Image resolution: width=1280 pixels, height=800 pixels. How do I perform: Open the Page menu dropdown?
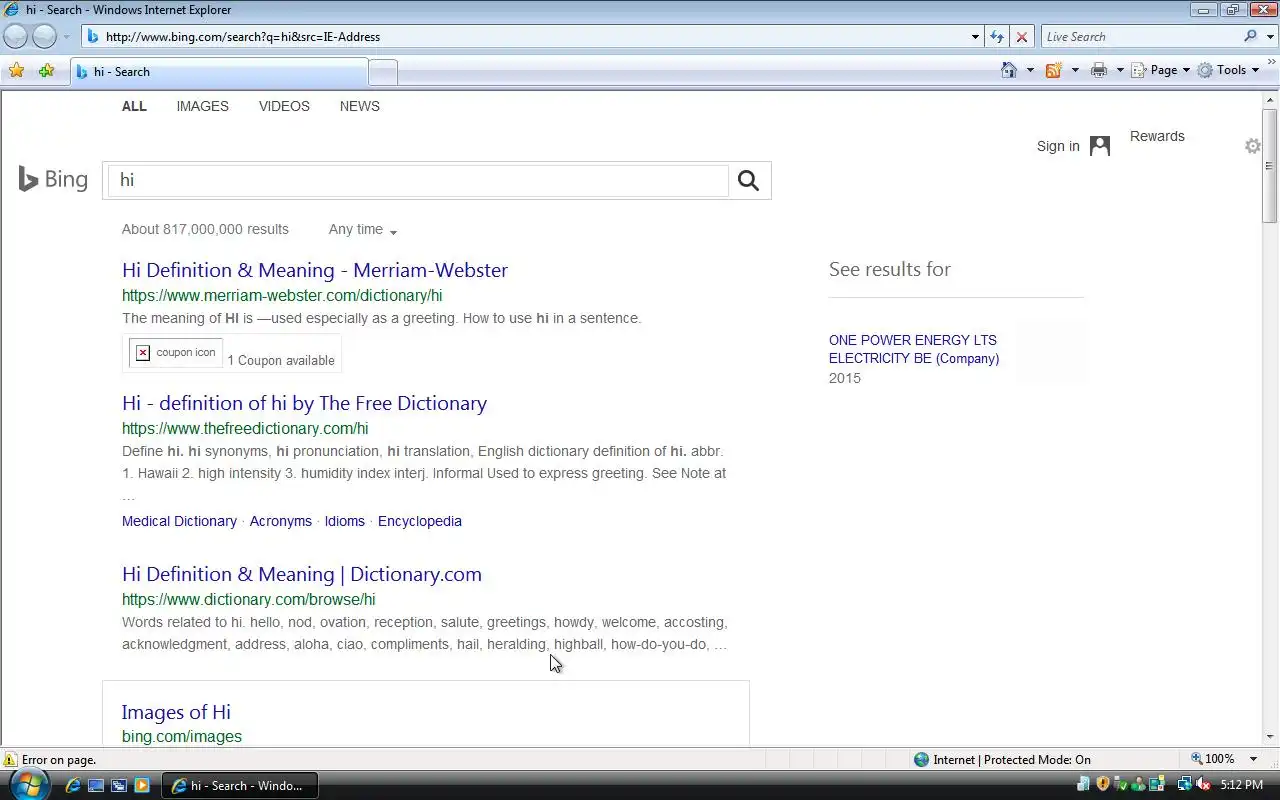pos(1161,70)
